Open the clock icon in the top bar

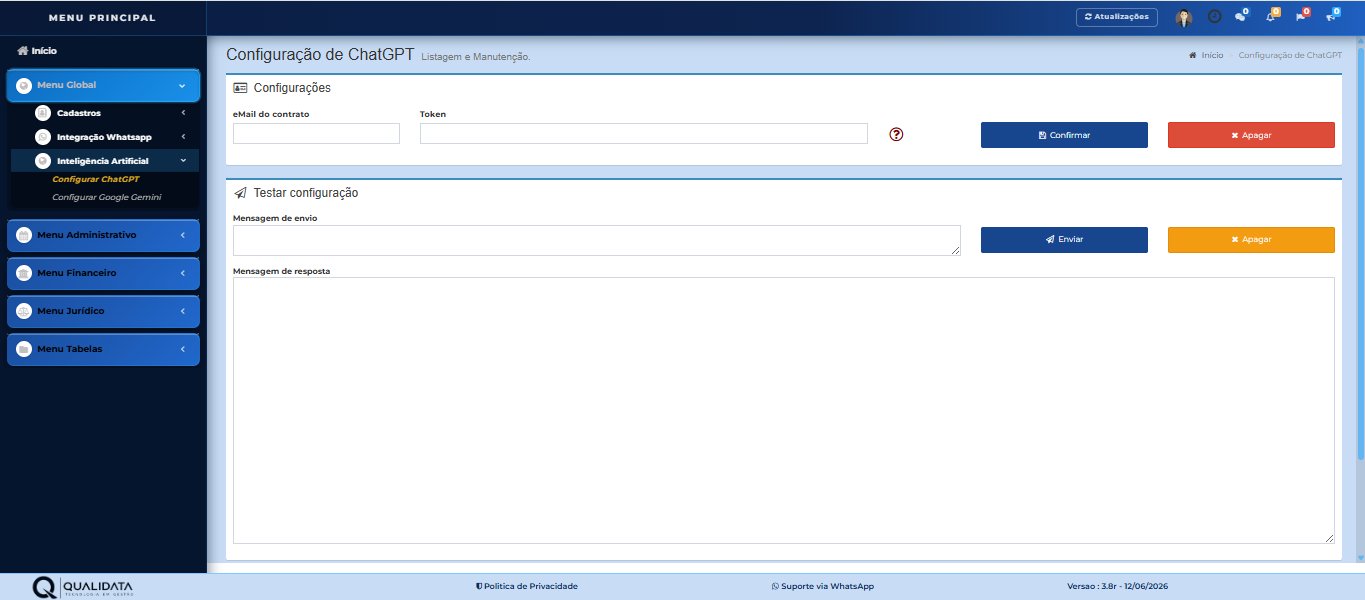1215,17
